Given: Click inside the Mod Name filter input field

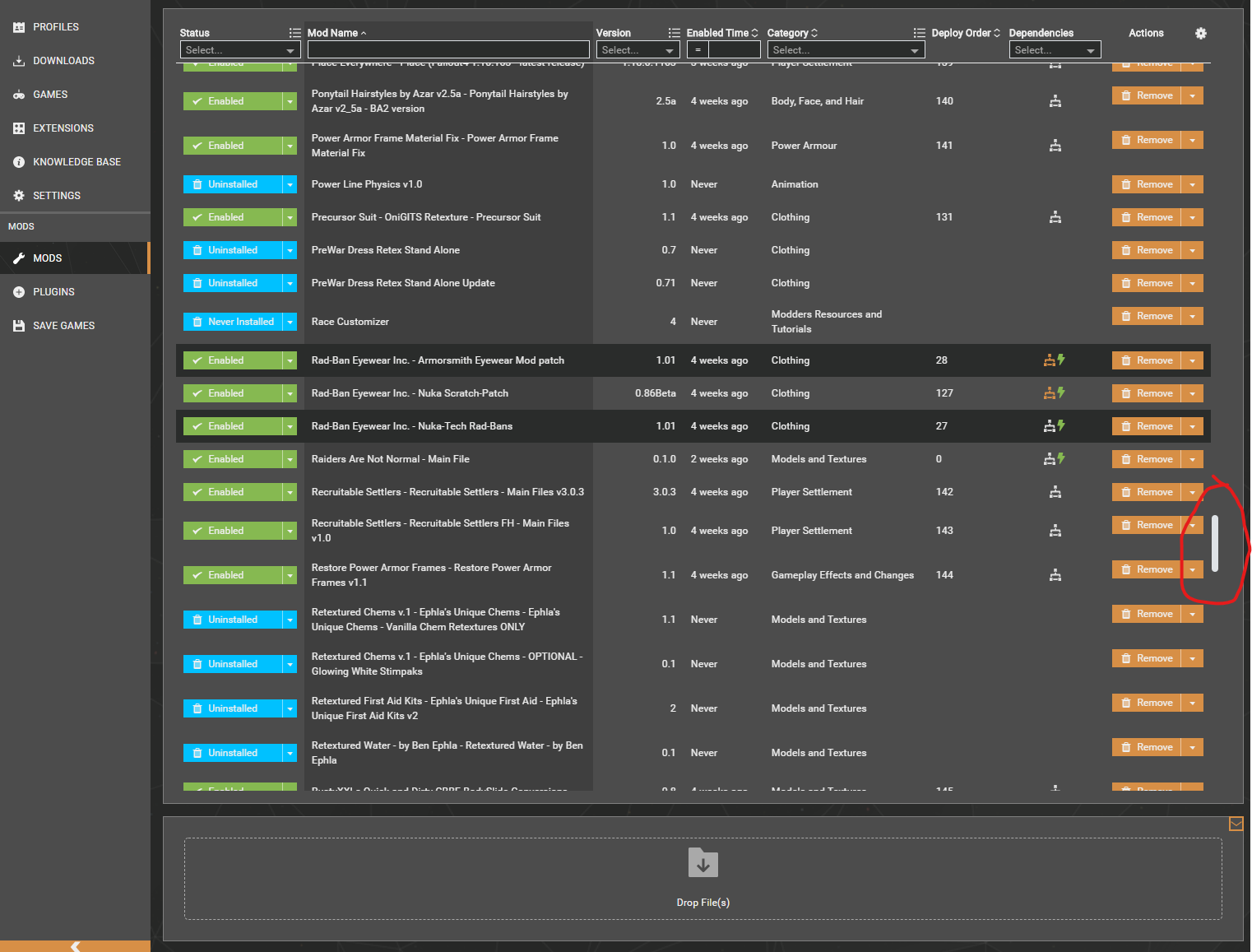Looking at the screenshot, I should point(447,49).
